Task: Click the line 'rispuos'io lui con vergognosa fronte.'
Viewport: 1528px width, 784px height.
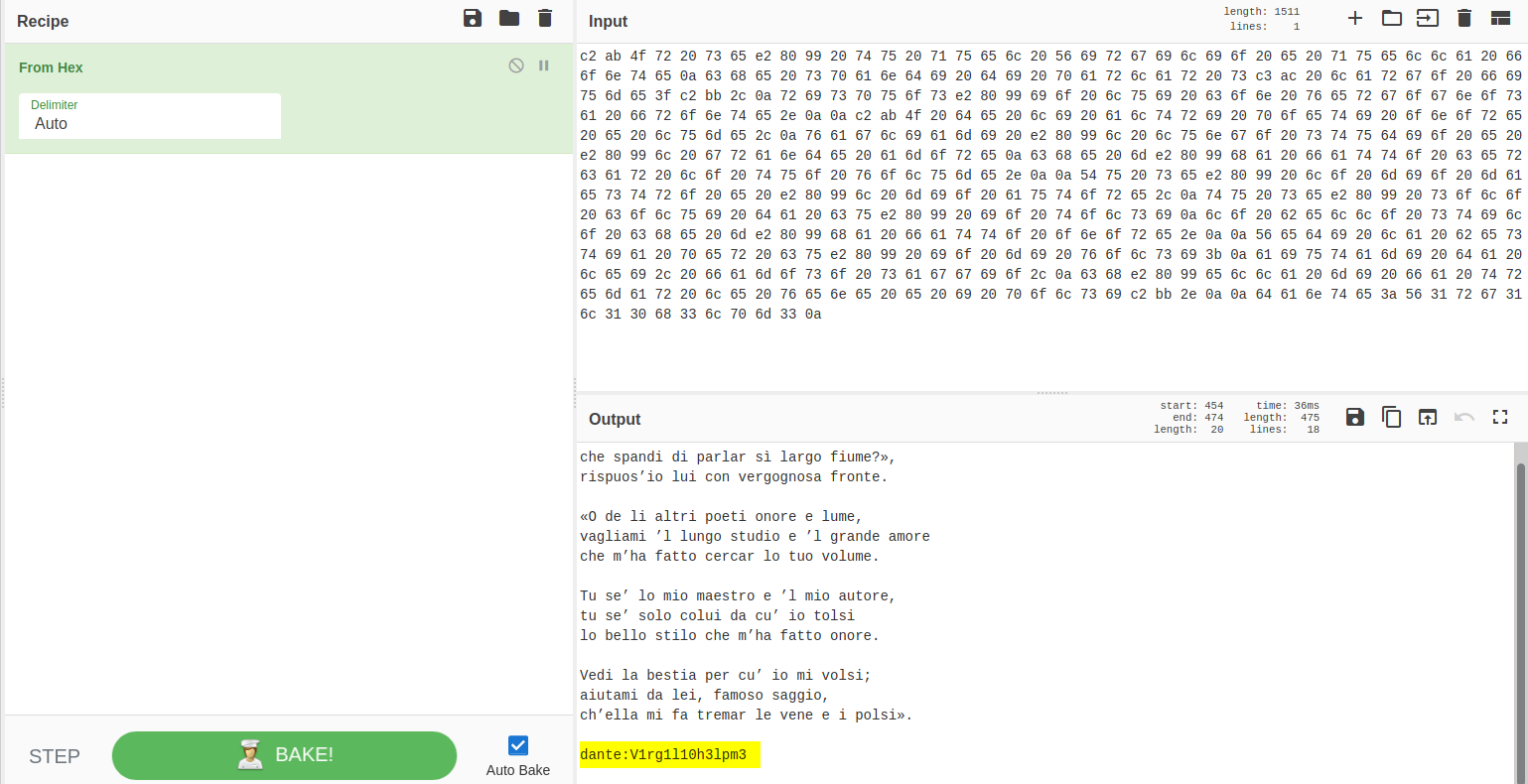Action: point(734,477)
